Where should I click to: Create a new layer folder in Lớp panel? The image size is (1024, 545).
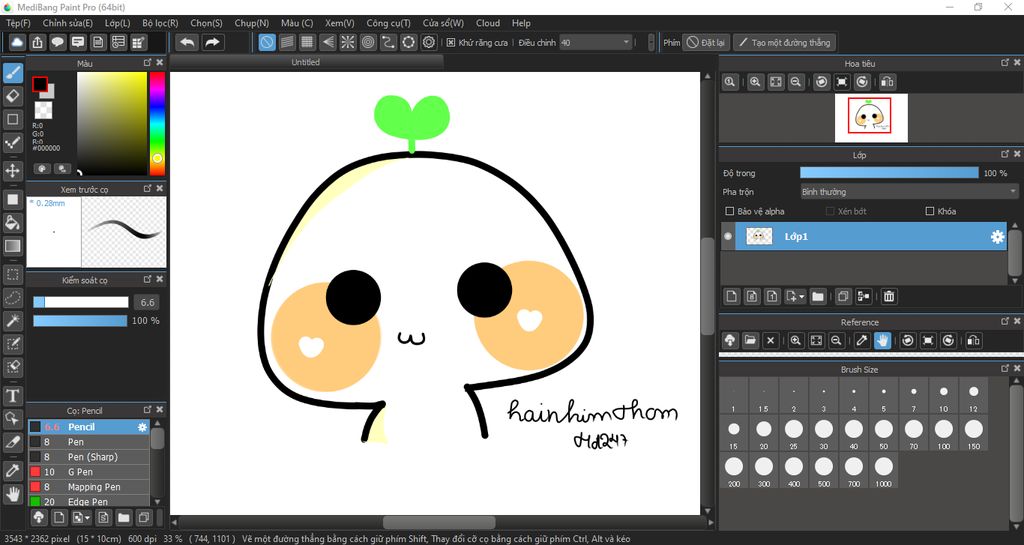click(818, 296)
